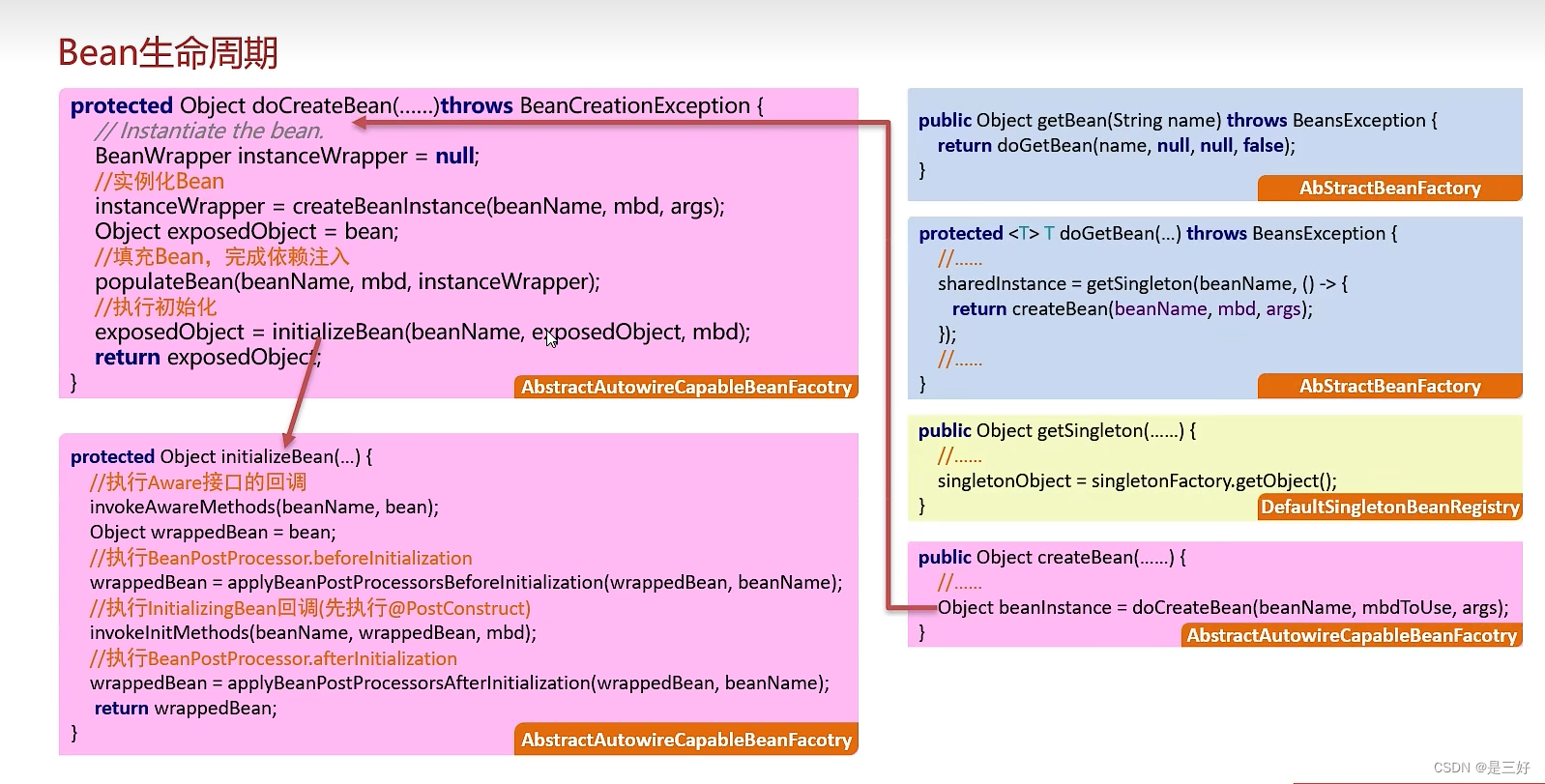Click the "//执行Aware接口的回调" comment
The height and width of the screenshot is (784, 1545).
[198, 481]
